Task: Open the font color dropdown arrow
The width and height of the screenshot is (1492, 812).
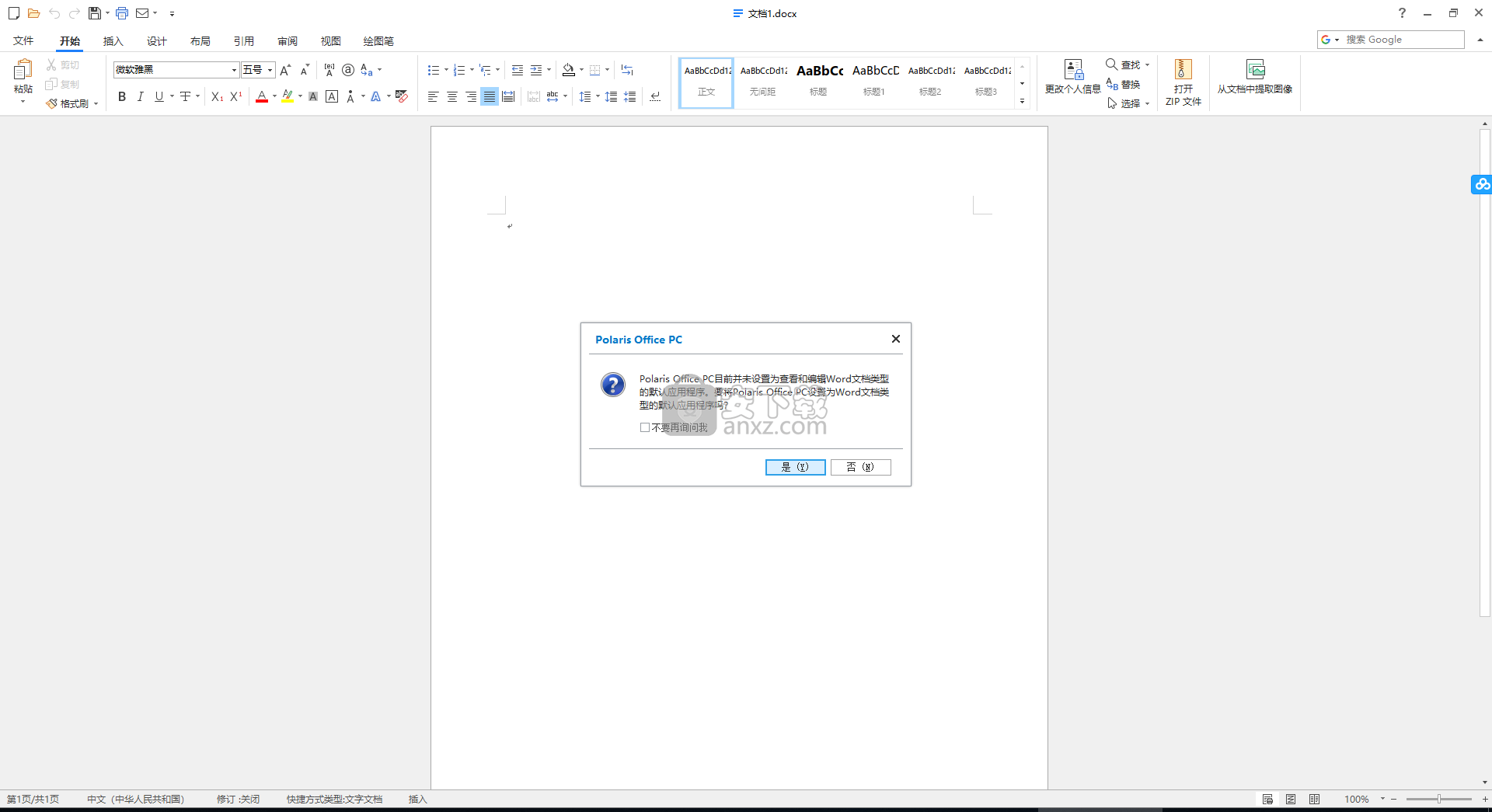Action: [x=274, y=96]
